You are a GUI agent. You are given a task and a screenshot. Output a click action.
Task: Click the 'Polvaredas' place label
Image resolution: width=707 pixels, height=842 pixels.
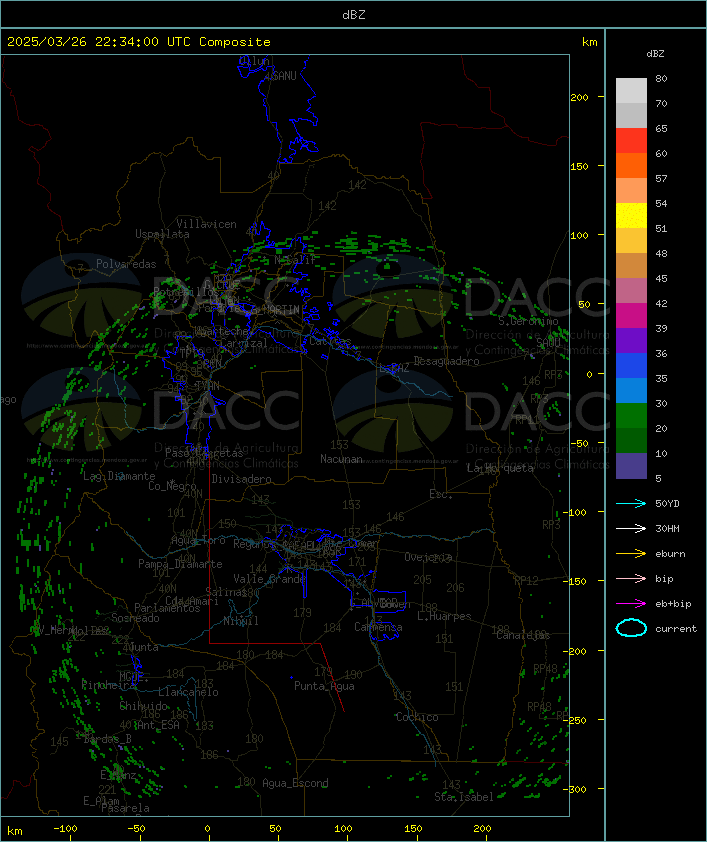point(126,264)
